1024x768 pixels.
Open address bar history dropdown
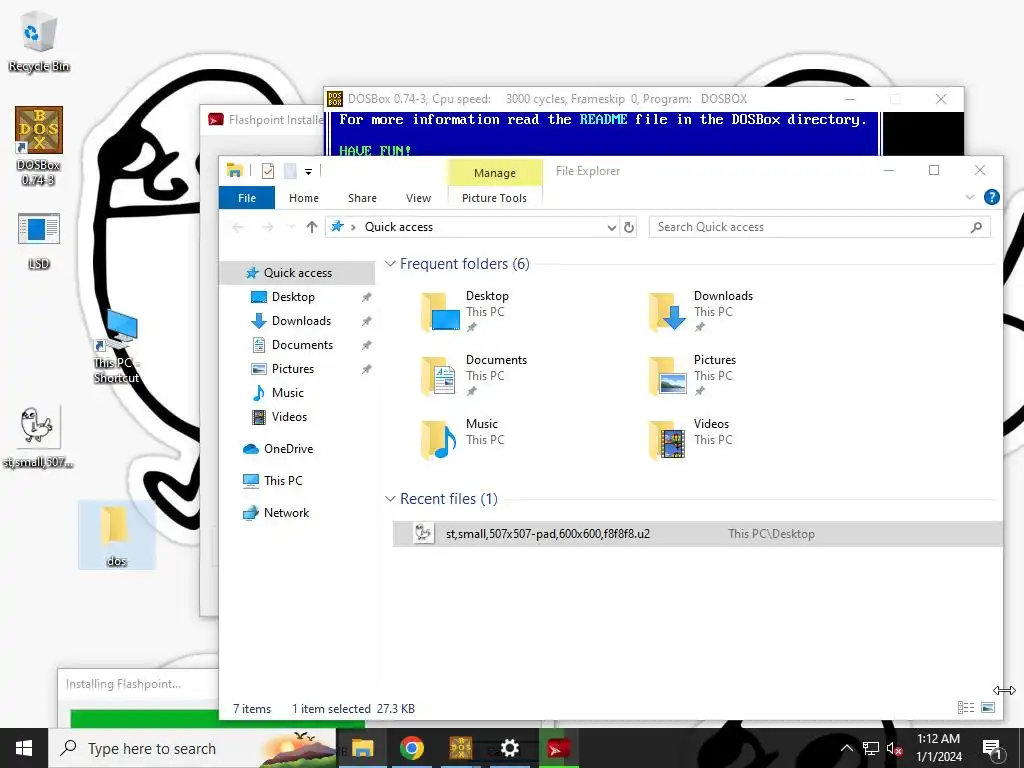tap(611, 227)
